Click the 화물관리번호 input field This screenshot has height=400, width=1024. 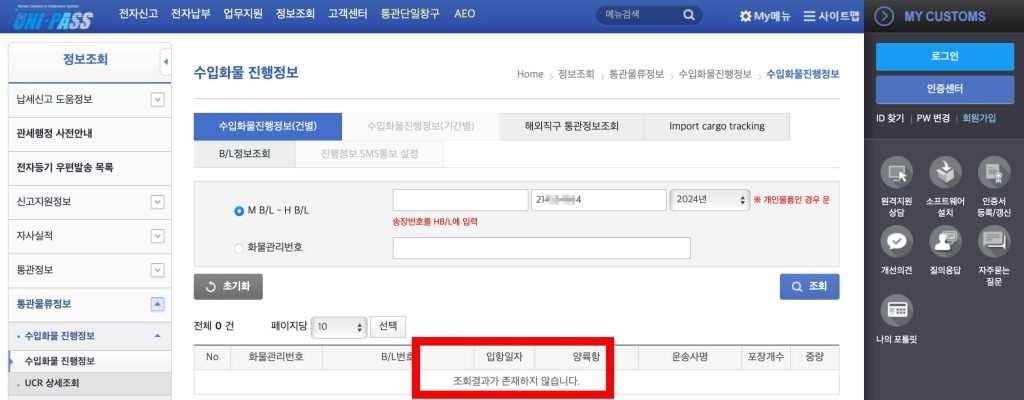click(x=541, y=248)
